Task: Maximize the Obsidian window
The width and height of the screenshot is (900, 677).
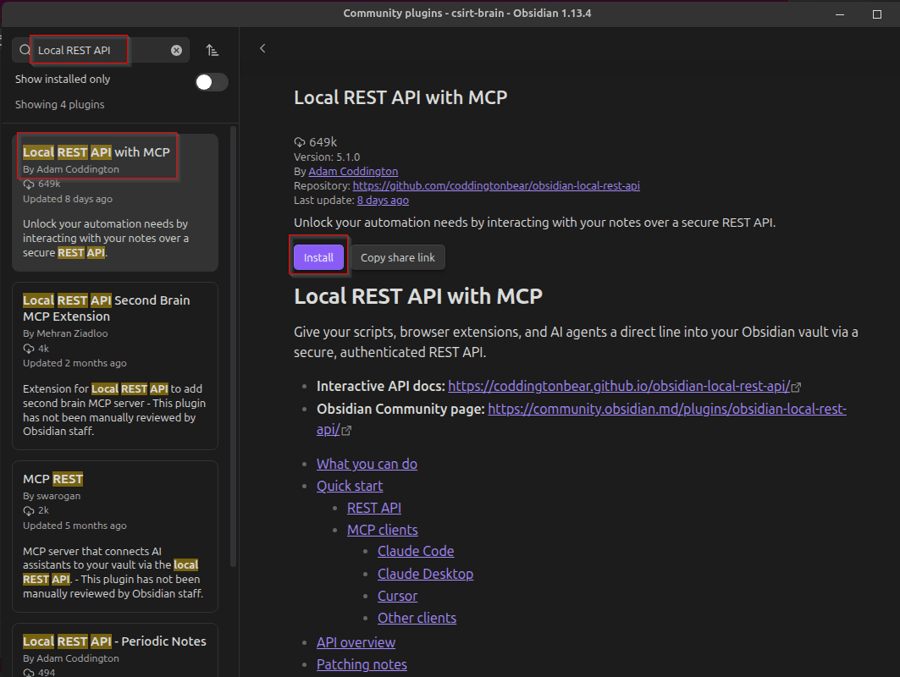Action: click(877, 14)
